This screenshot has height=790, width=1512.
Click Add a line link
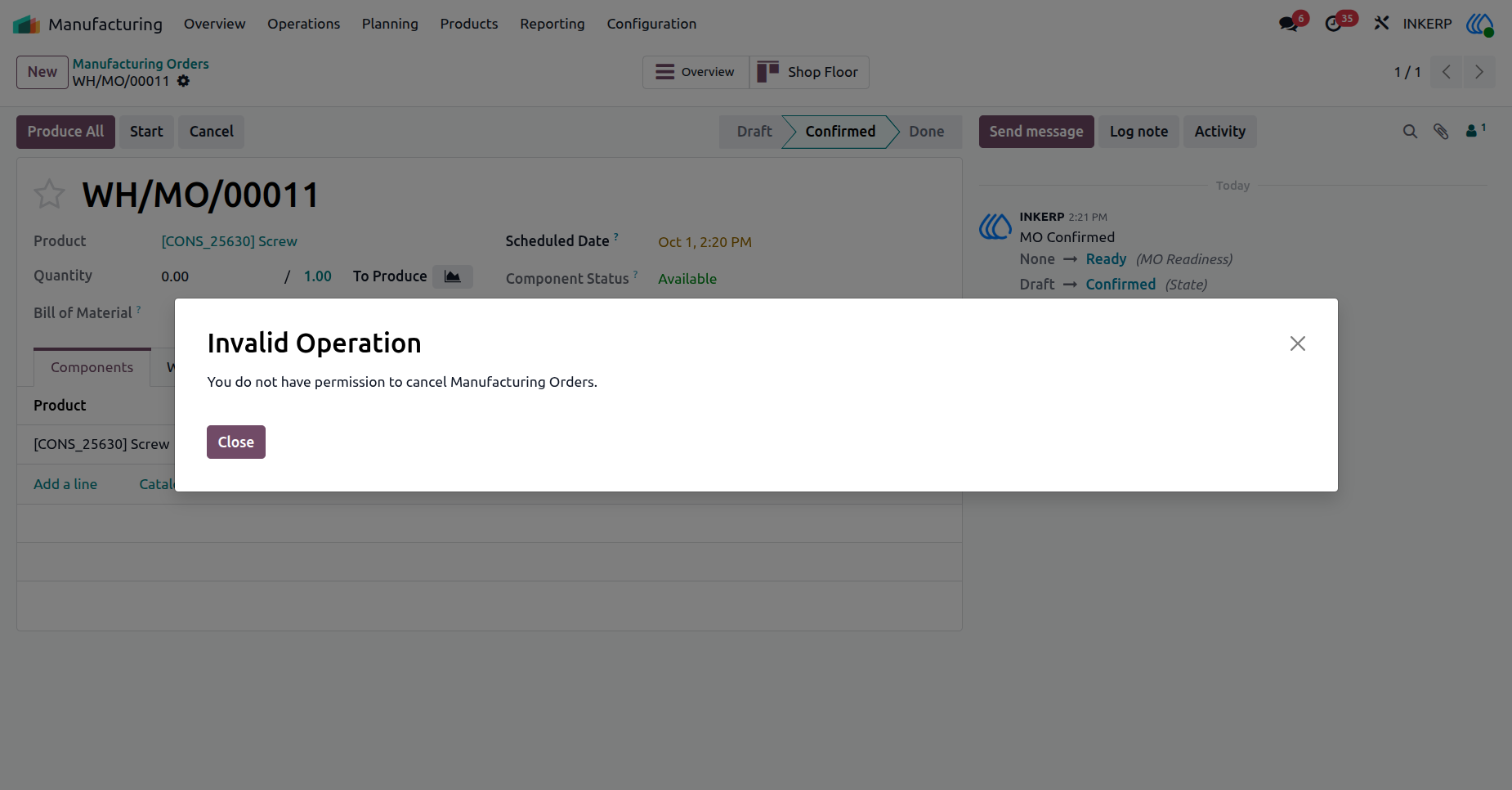[x=65, y=484]
